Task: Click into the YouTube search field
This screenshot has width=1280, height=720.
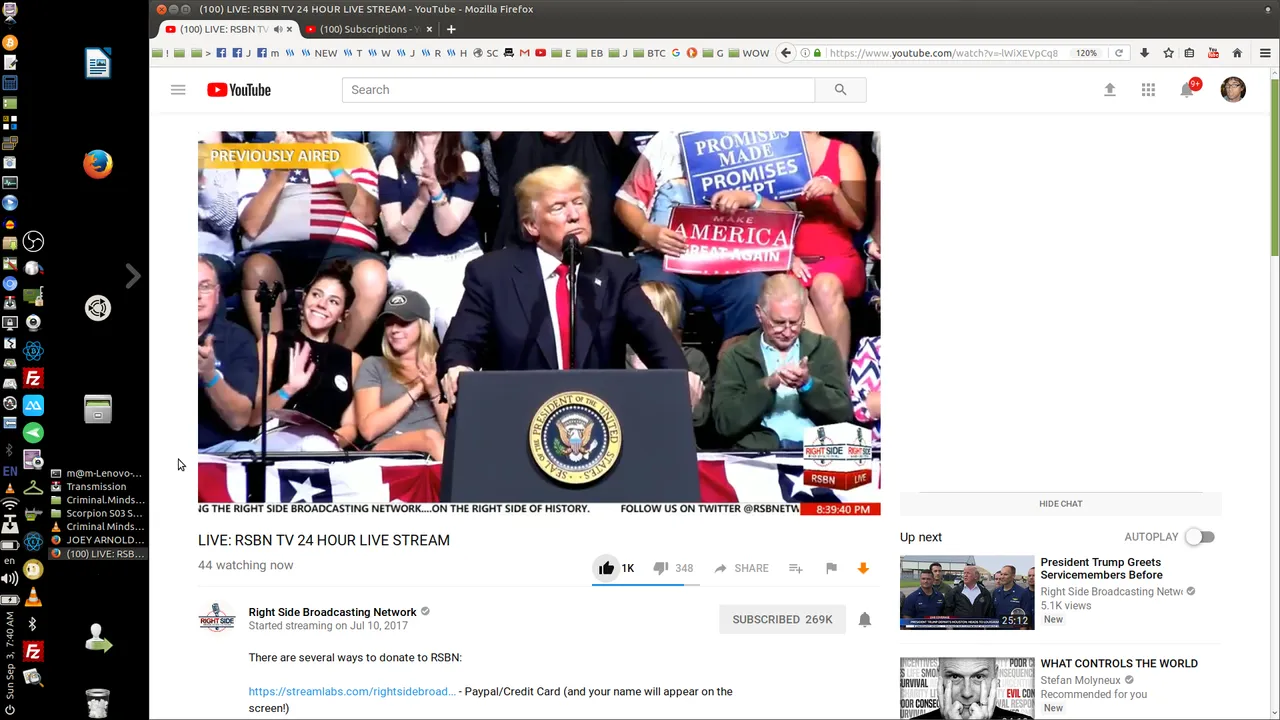Action: pyautogui.click(x=578, y=90)
